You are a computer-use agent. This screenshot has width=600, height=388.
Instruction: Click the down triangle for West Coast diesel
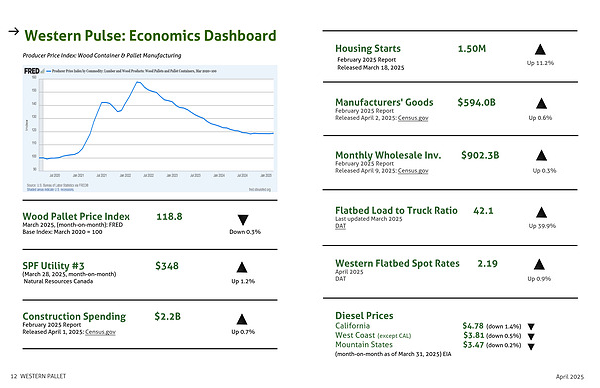coord(531,337)
